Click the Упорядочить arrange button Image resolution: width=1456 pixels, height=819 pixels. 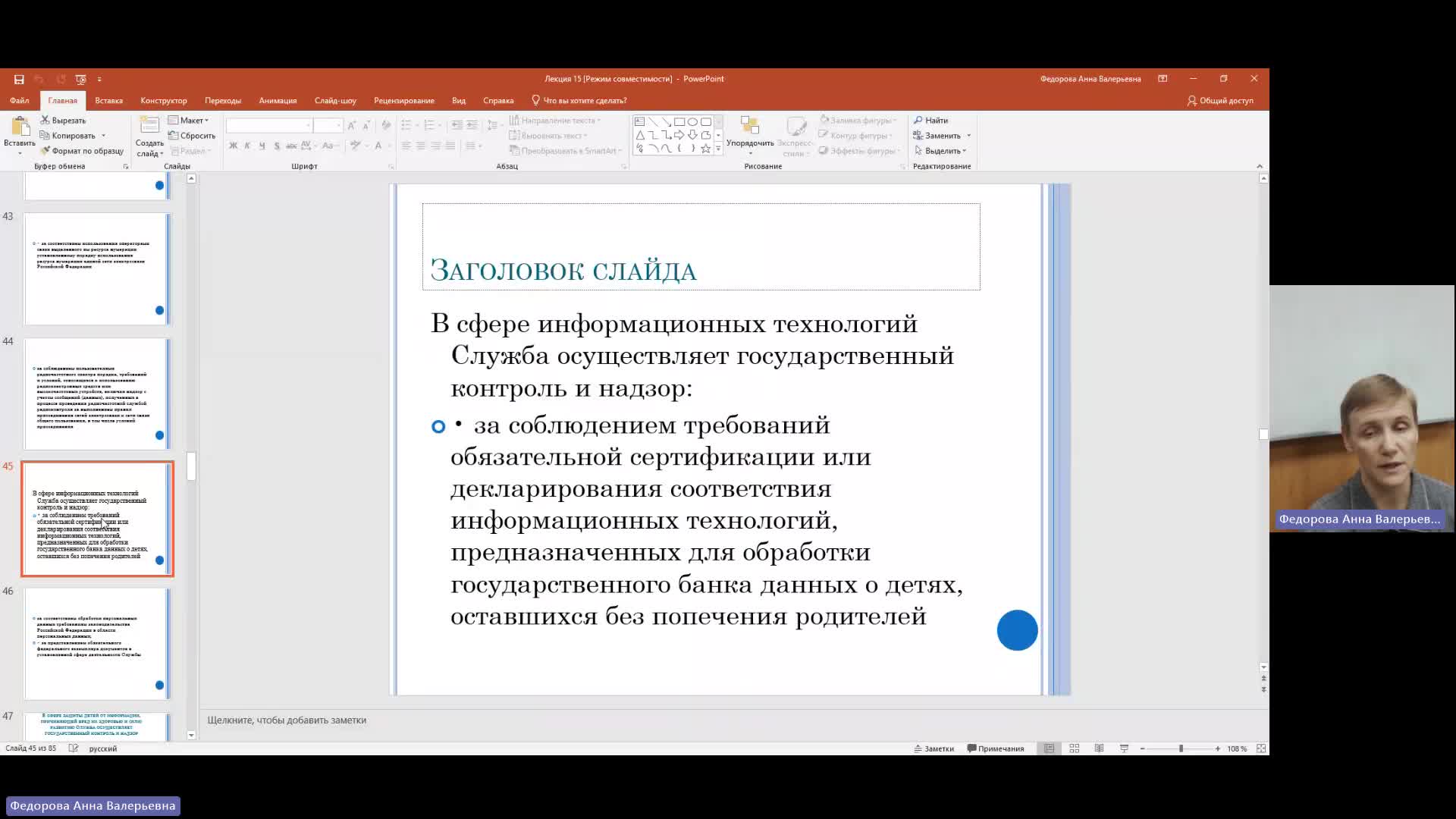(750, 135)
